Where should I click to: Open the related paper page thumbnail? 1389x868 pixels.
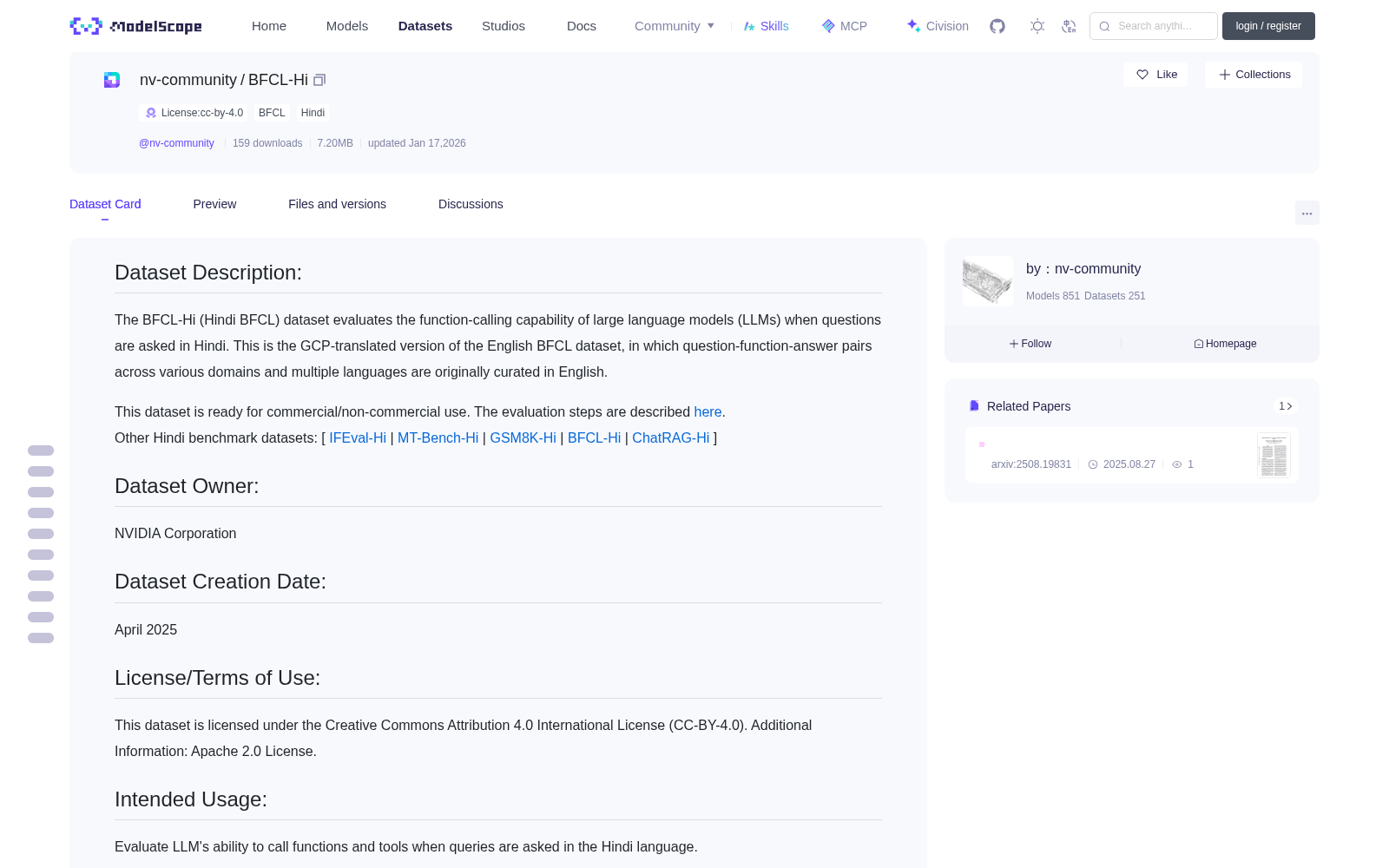(x=1274, y=455)
